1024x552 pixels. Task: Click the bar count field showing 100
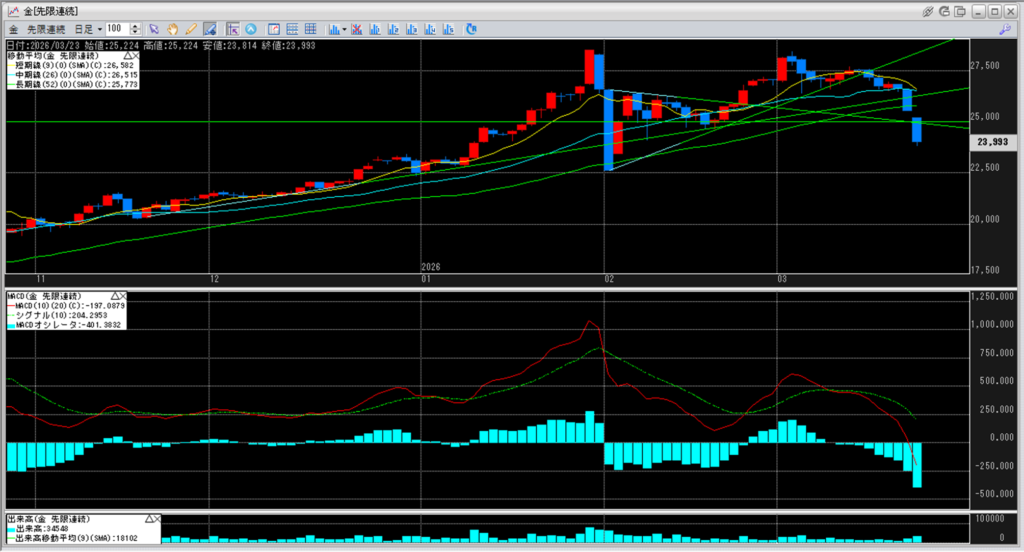click(114, 28)
